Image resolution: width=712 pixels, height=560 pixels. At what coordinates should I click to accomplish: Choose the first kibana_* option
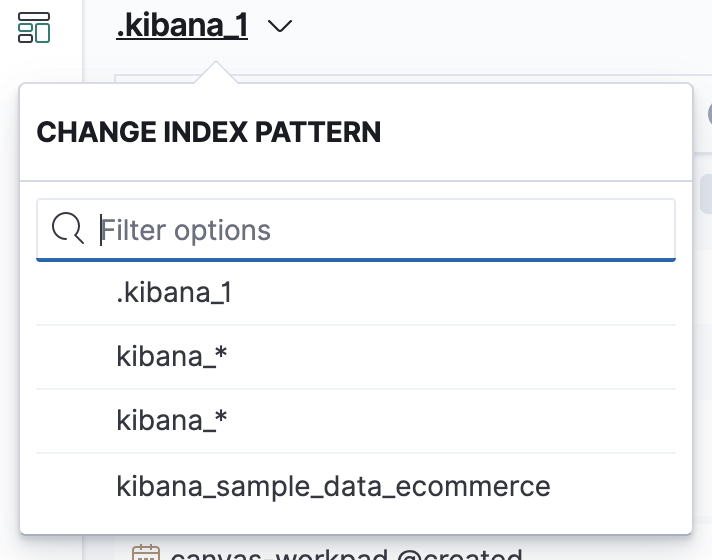coord(173,357)
